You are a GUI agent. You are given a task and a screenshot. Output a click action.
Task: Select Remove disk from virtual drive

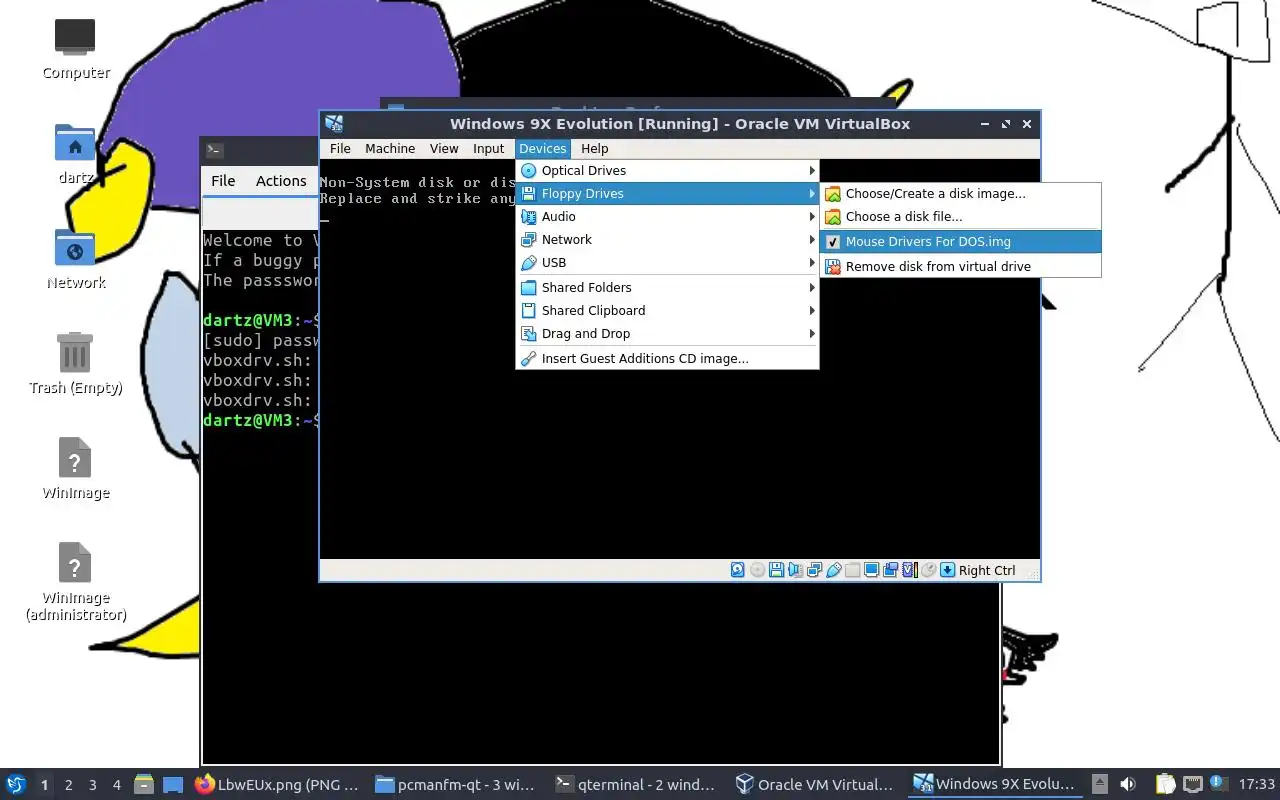[960, 266]
